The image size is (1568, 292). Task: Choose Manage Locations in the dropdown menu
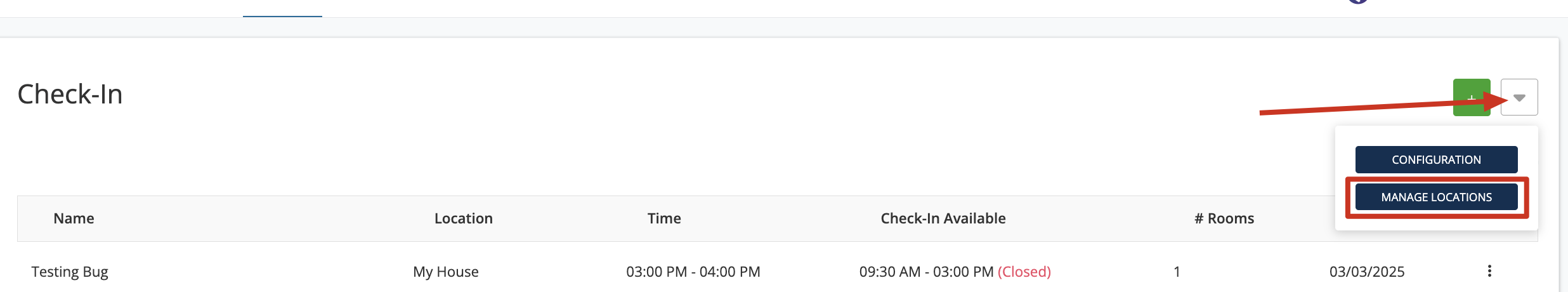1436,197
